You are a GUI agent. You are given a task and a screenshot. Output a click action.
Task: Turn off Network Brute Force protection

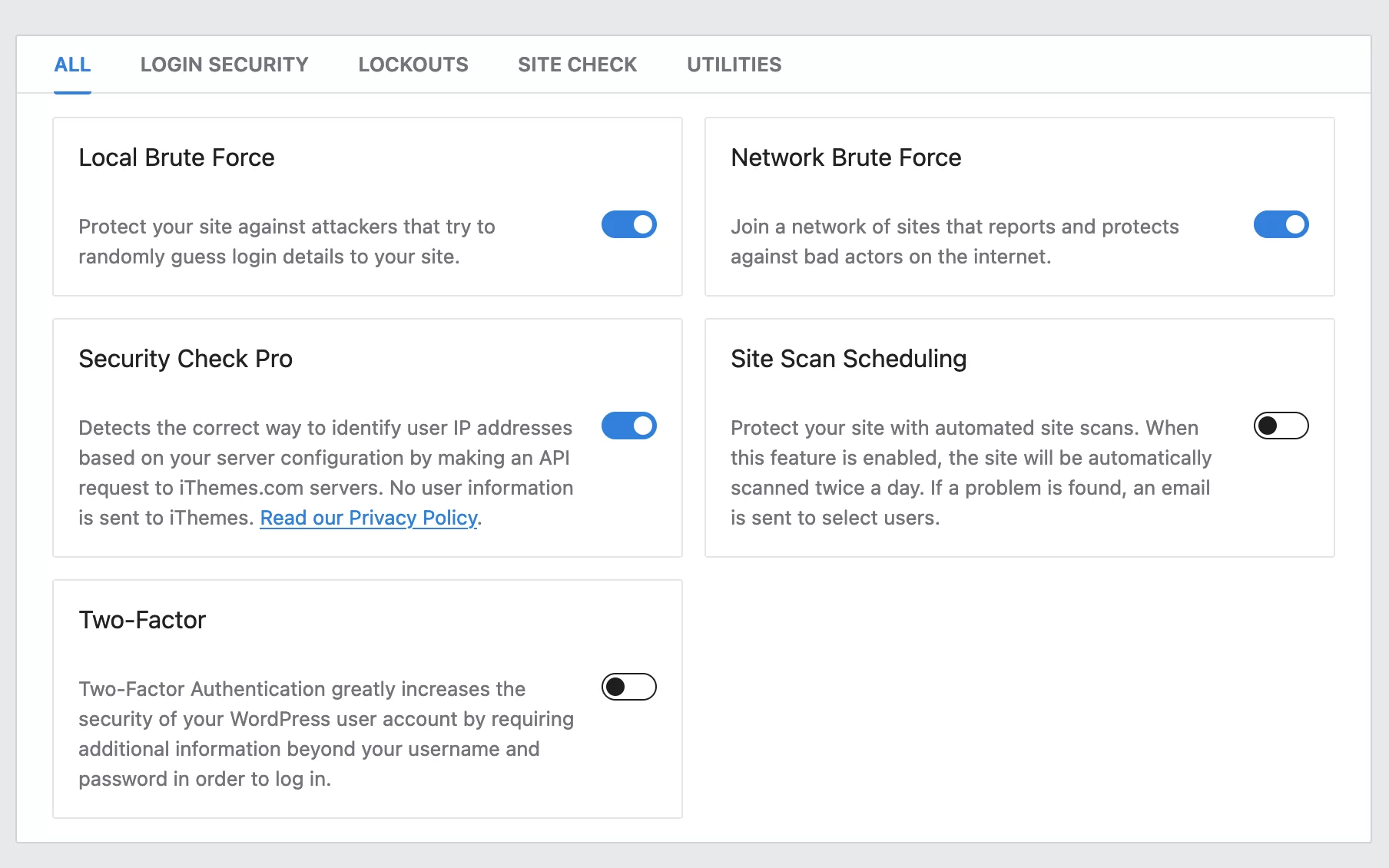pyautogui.click(x=1281, y=225)
